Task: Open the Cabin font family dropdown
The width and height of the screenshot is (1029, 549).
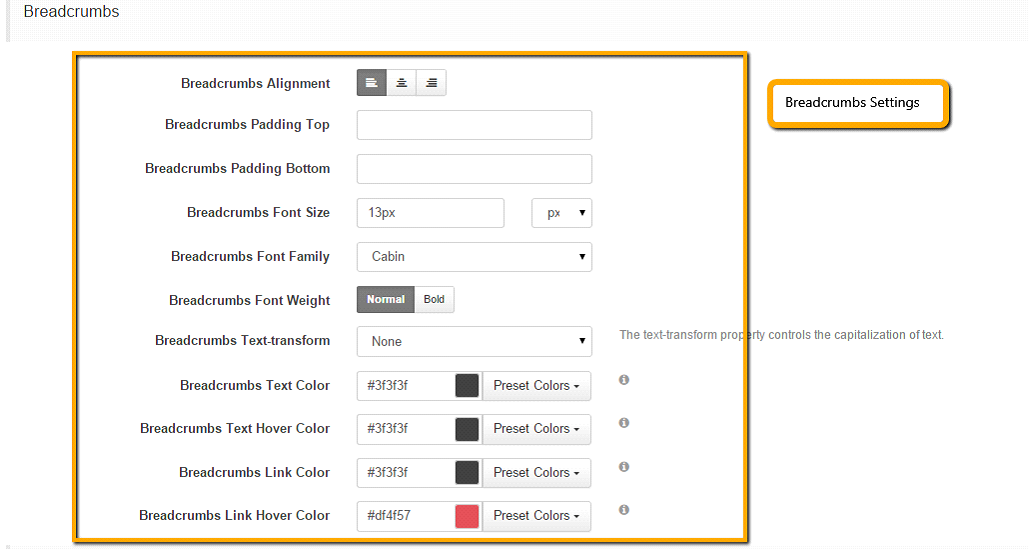Action: tap(474, 257)
